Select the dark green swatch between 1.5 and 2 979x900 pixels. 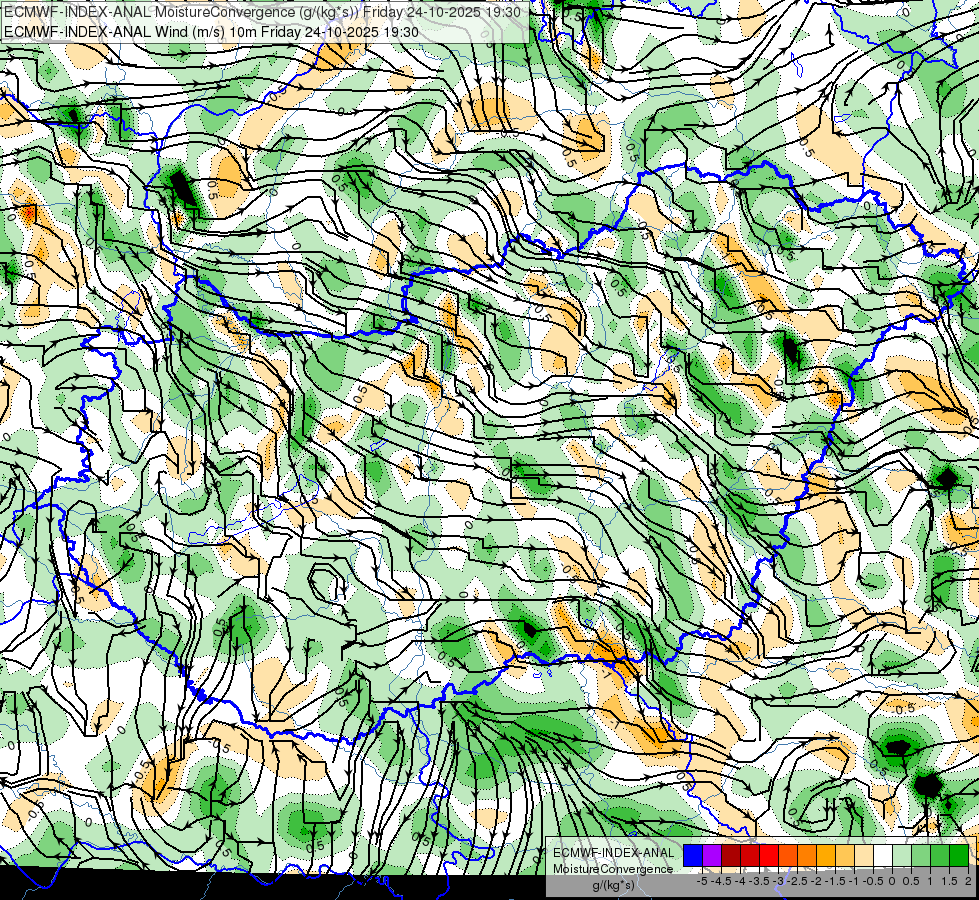click(x=959, y=856)
